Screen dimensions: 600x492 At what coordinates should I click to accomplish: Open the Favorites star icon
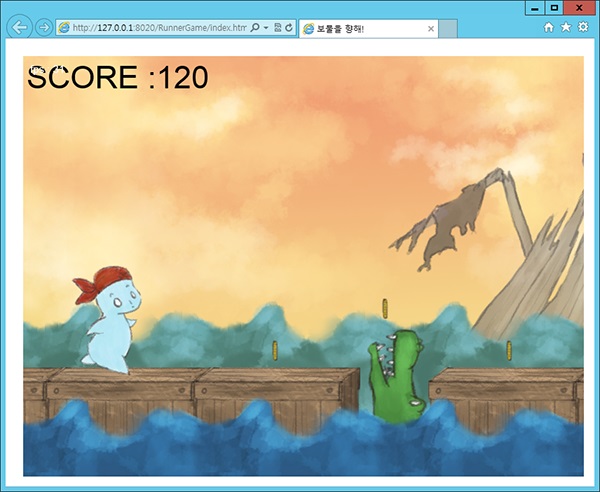coord(565,28)
